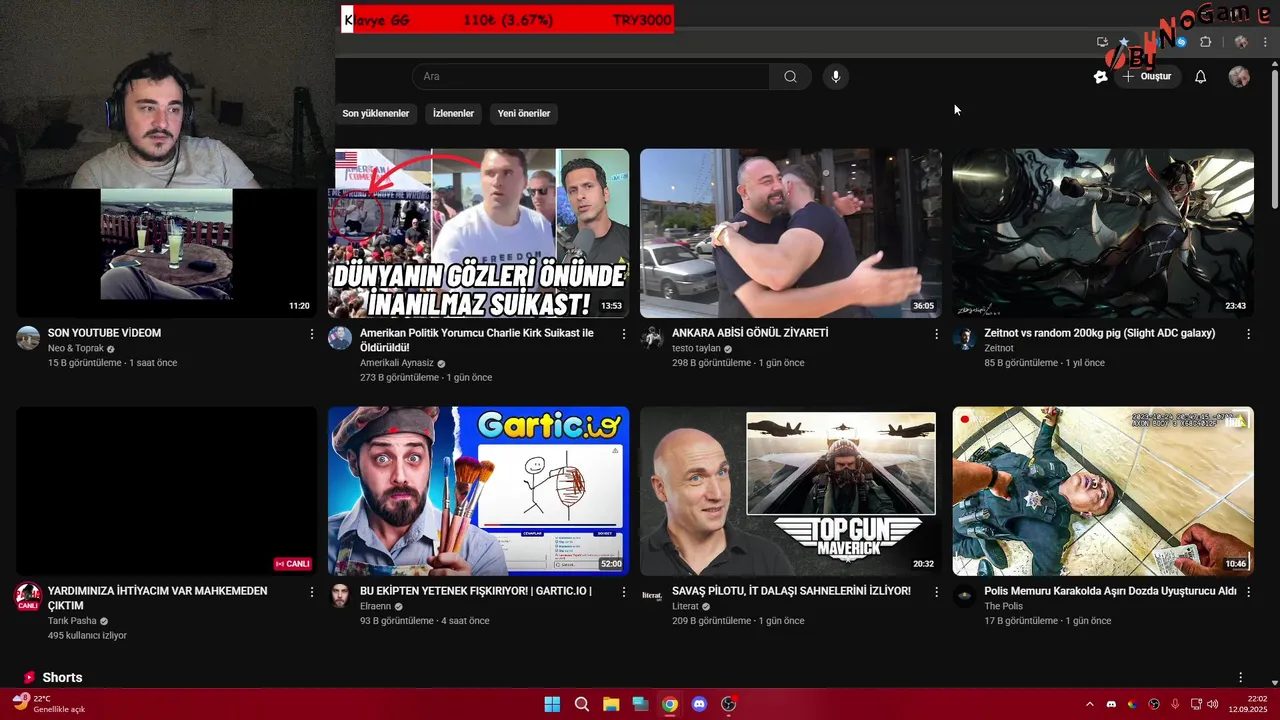Open the Zeitnot channel avatar
The height and width of the screenshot is (720, 1280).
click(x=964, y=338)
